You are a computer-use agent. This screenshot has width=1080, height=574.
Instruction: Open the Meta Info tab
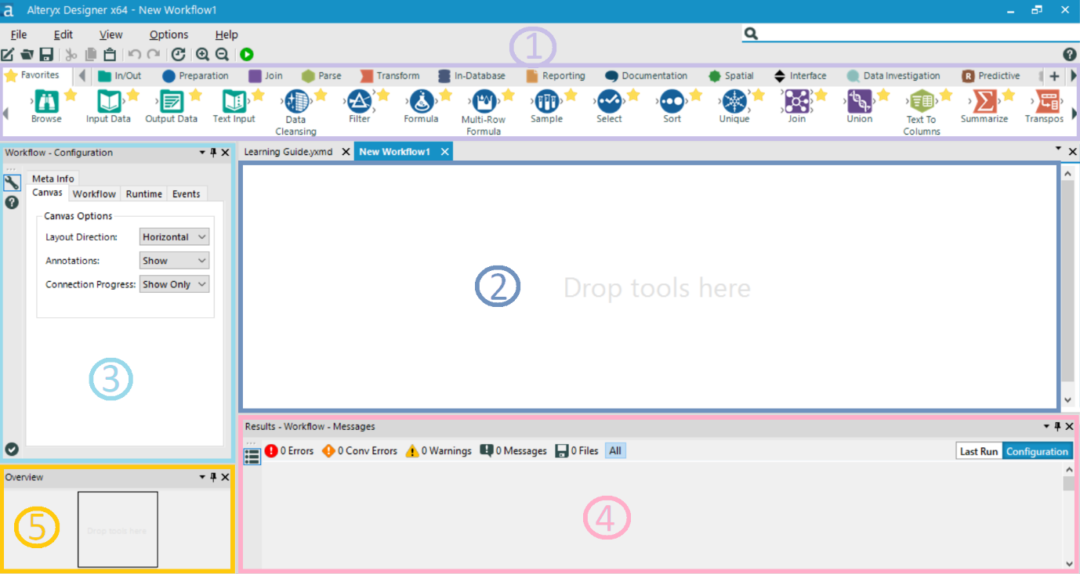[53, 178]
